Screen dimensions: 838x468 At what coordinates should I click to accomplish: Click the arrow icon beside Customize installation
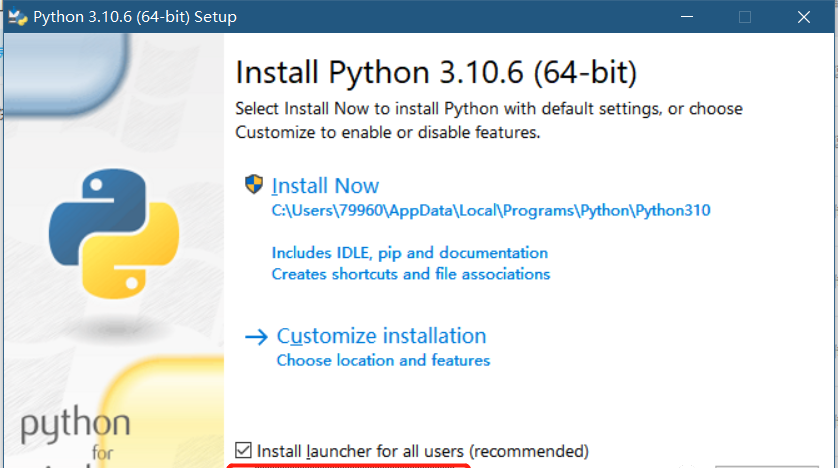tap(256, 337)
